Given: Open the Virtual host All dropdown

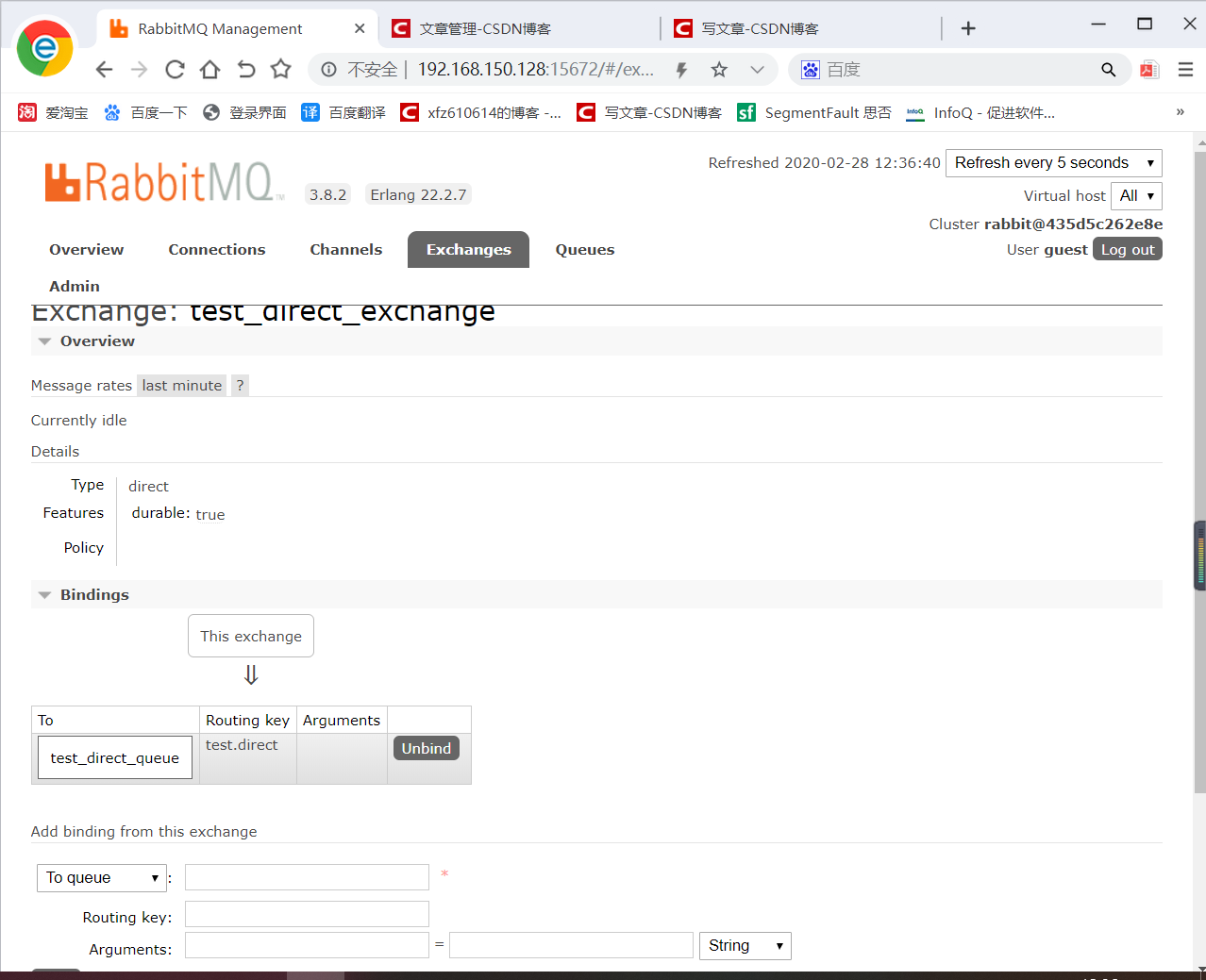Looking at the screenshot, I should (1136, 196).
